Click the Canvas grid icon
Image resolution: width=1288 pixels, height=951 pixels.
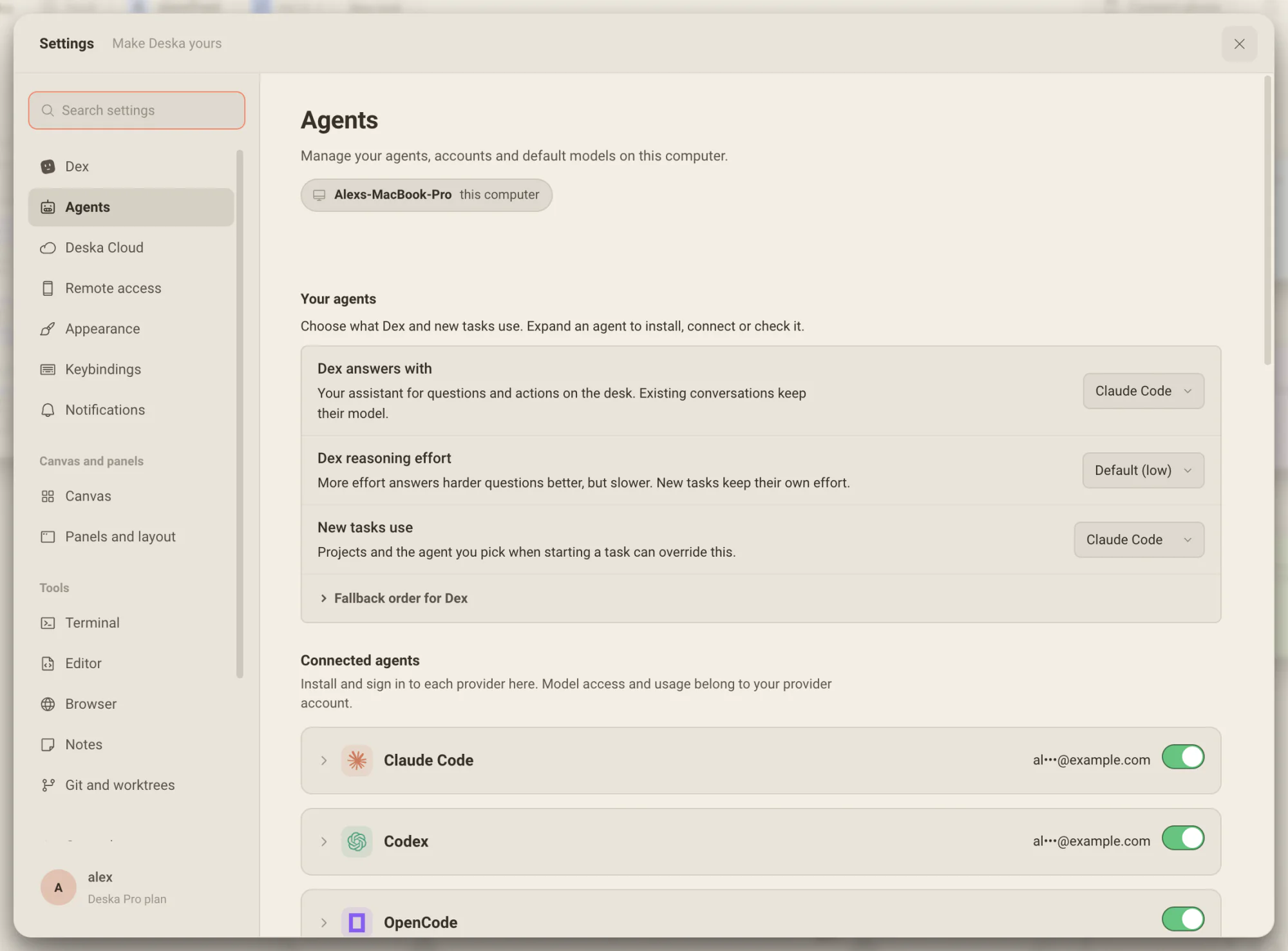point(48,496)
